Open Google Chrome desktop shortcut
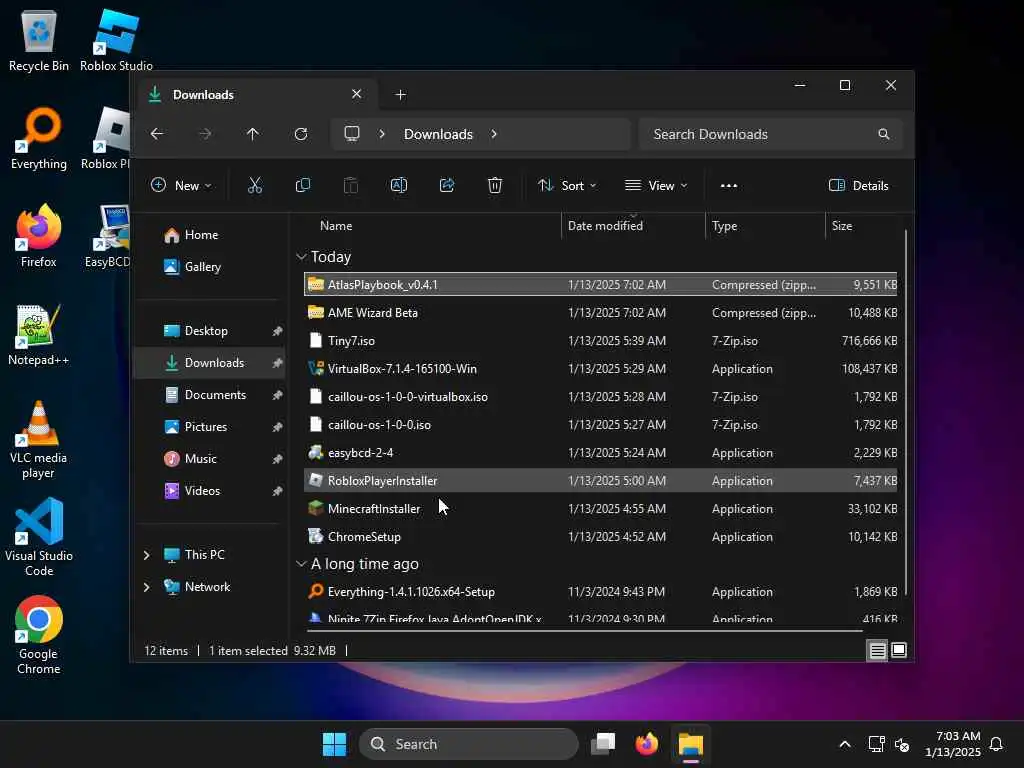The height and width of the screenshot is (768, 1024). tap(39, 635)
